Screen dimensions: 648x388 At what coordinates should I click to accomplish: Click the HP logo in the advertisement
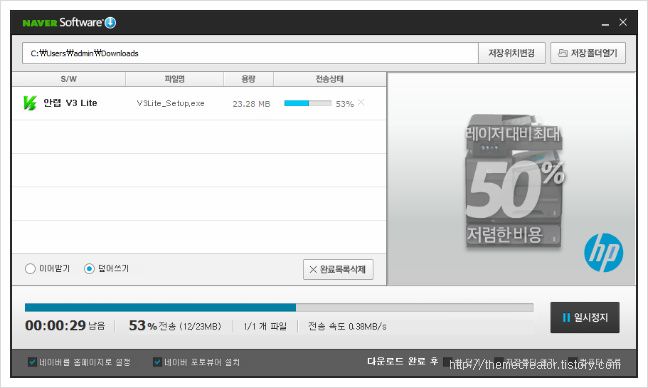(x=603, y=252)
